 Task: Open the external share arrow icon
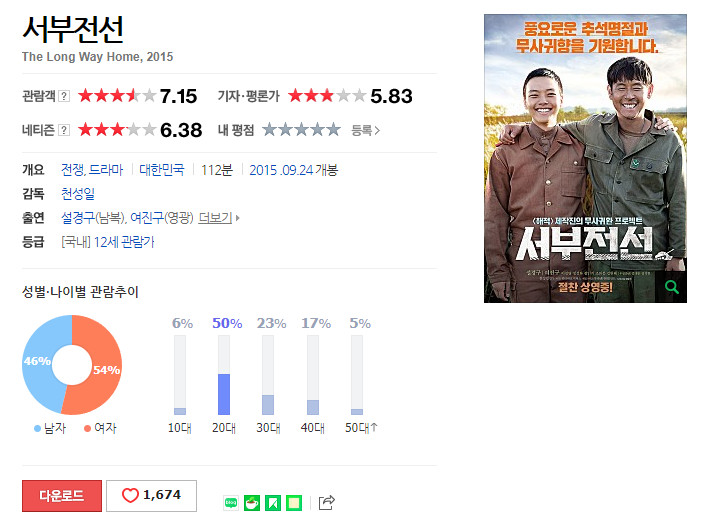[x=327, y=503]
